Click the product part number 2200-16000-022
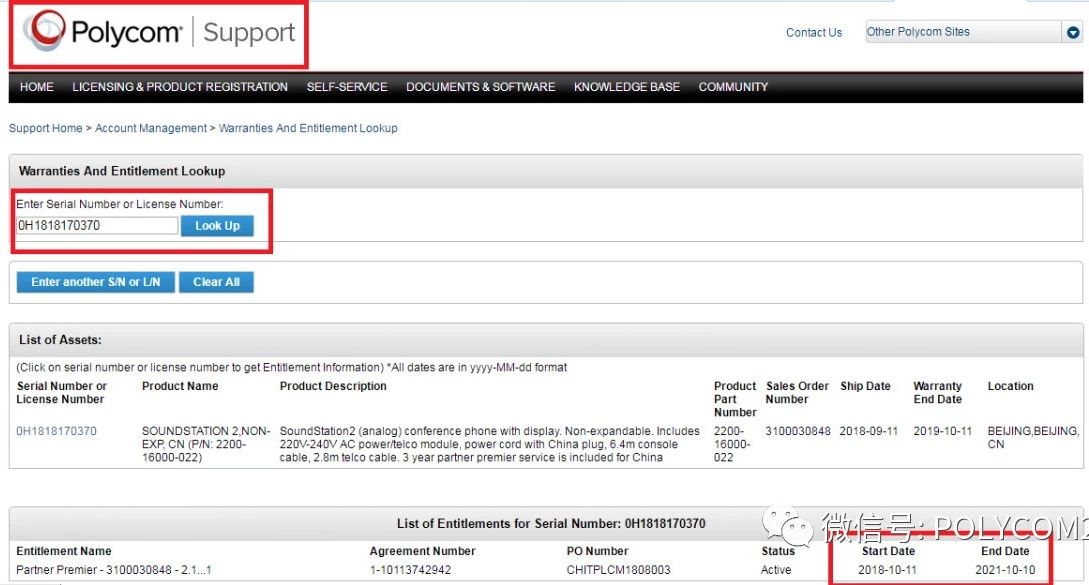This screenshot has width=1089, height=585. coord(732,445)
